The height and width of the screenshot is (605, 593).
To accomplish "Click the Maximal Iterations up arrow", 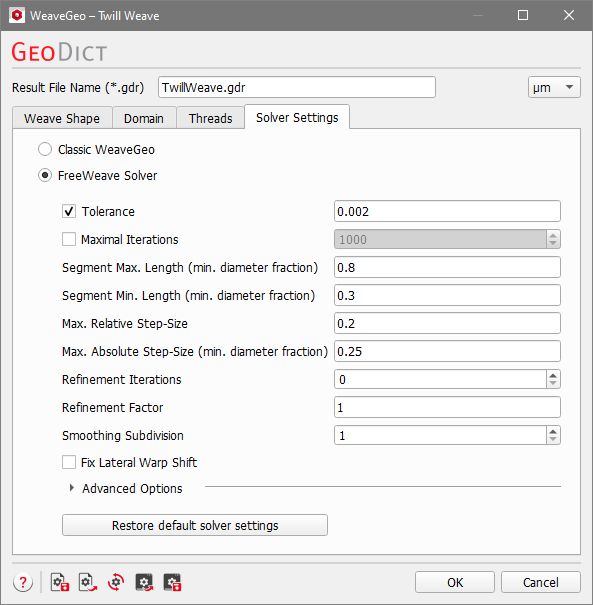I will coord(553,235).
